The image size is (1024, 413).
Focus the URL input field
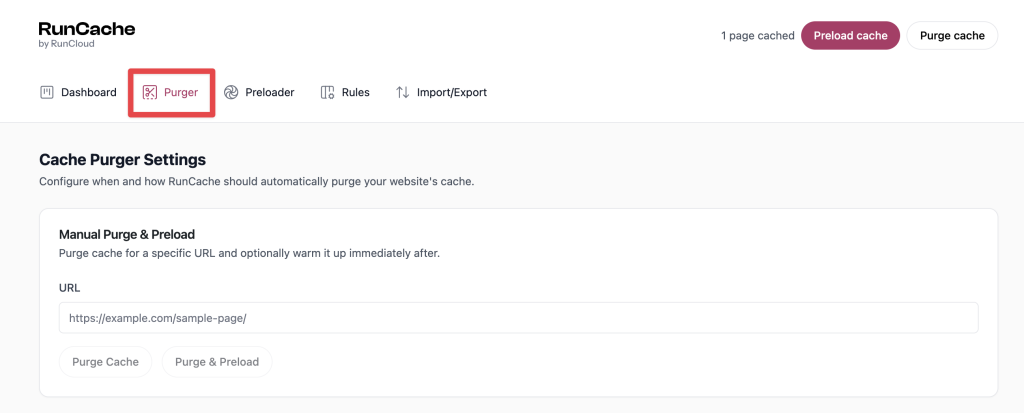pyautogui.click(x=519, y=318)
